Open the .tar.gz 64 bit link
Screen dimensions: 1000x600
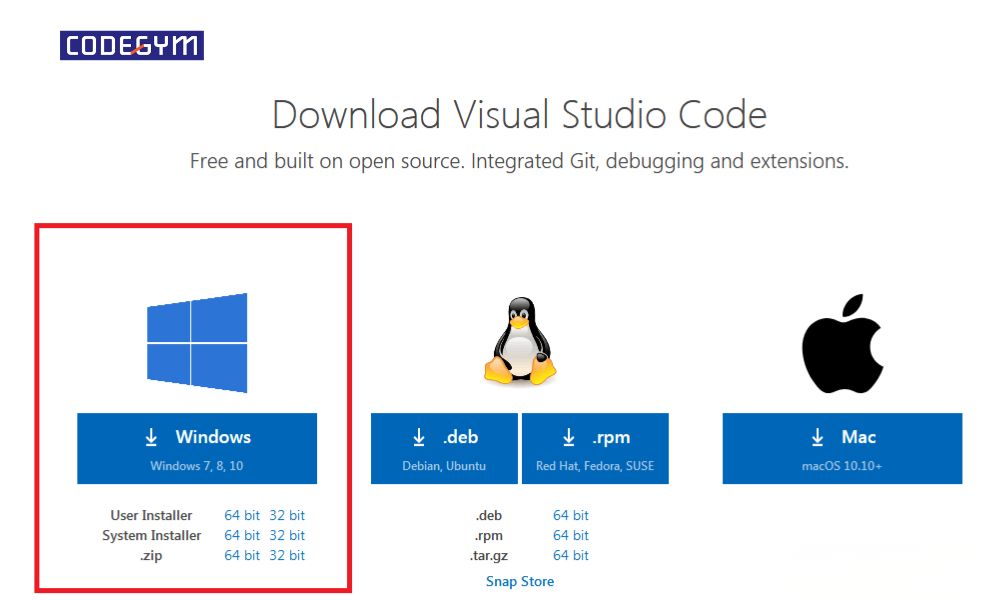571,555
